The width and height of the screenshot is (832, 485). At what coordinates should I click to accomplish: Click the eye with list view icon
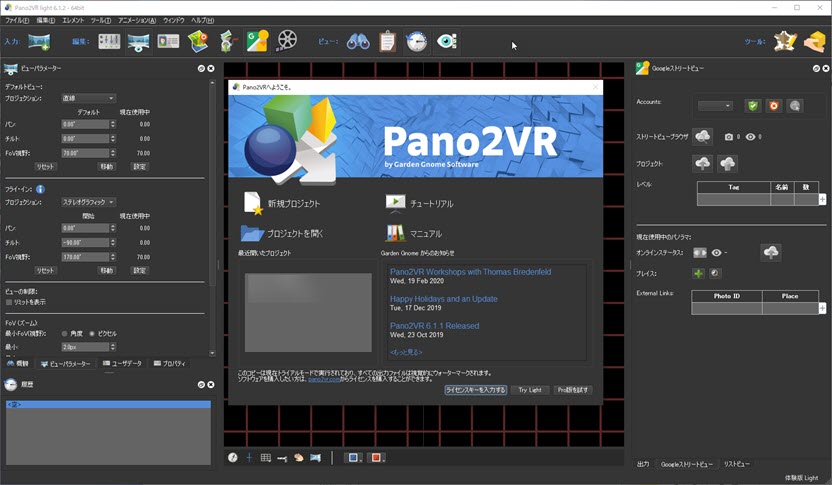click(447, 41)
